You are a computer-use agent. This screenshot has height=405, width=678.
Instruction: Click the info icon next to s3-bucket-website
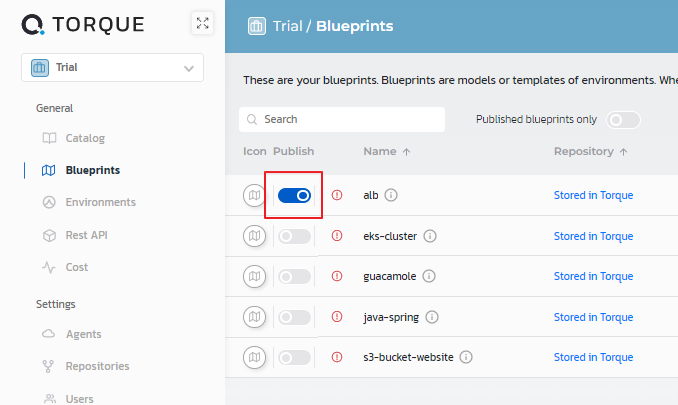coord(466,357)
